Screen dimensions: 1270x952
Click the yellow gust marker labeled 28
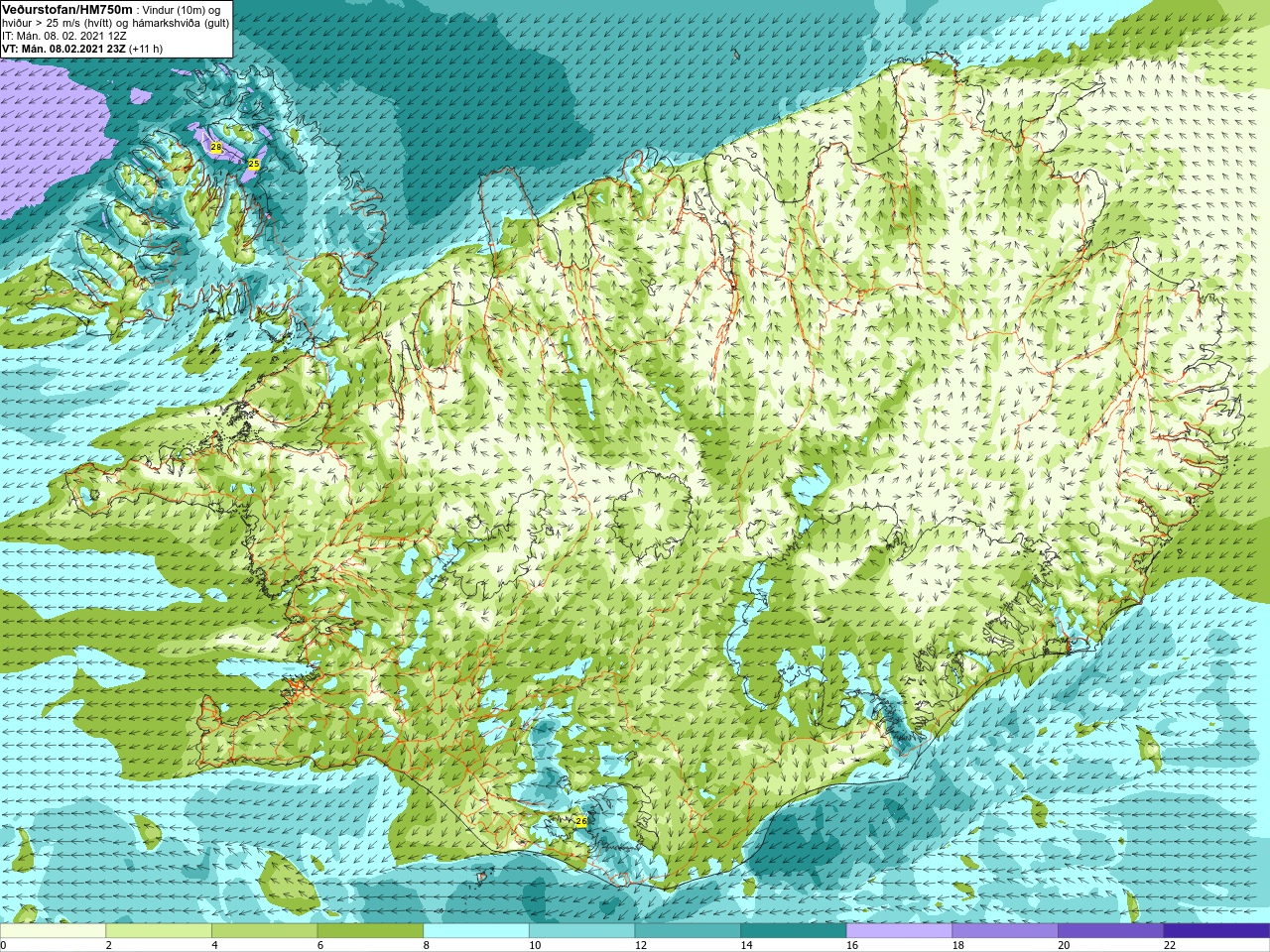coord(216,147)
